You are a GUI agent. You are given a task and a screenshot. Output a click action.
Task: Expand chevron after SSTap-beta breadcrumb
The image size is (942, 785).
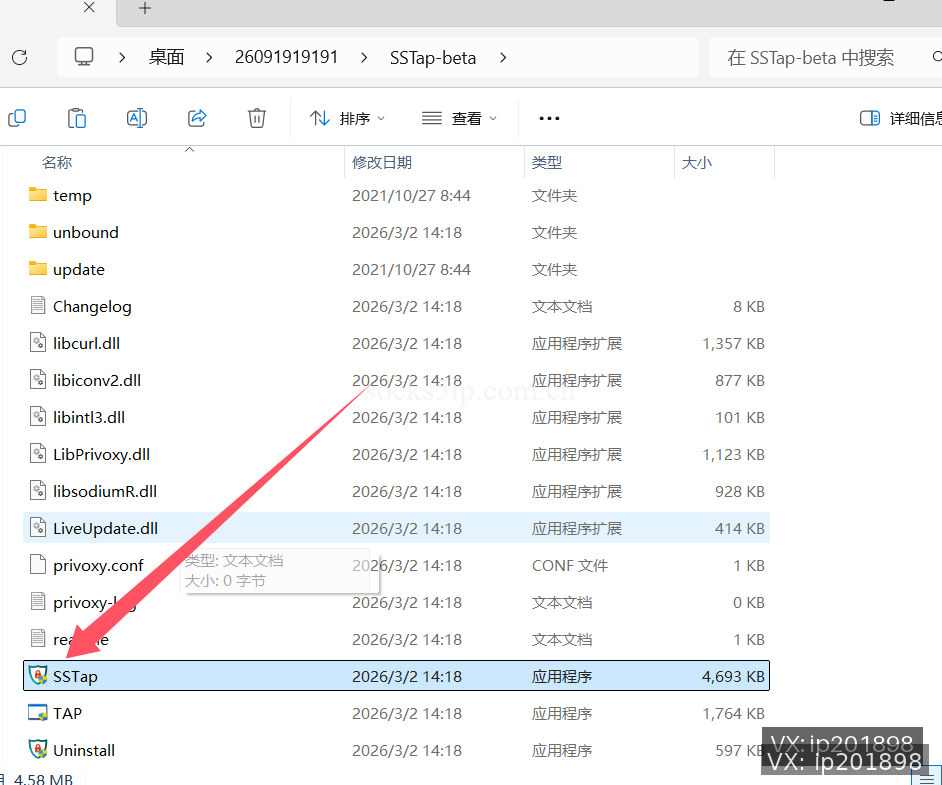(x=503, y=58)
